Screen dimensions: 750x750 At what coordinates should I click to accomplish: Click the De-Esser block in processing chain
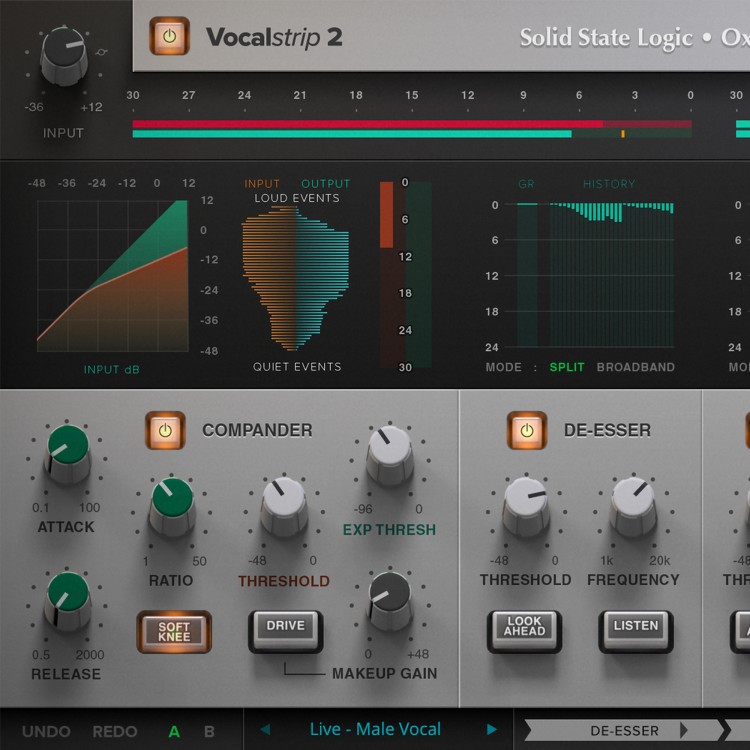[x=624, y=730]
